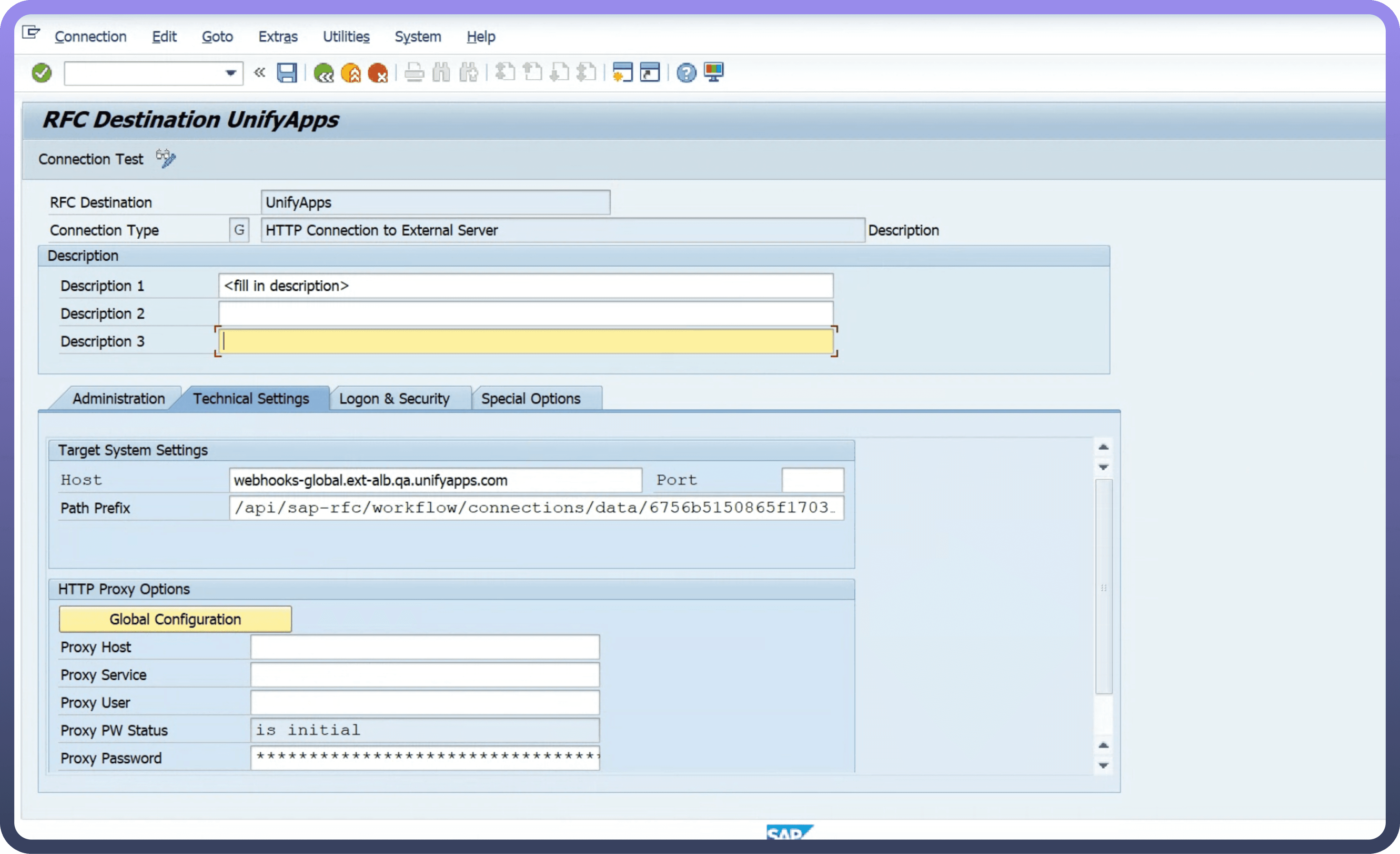Viewport: 1400px width, 854px height.
Task: Click the green Enter checkmark icon
Action: 41,73
